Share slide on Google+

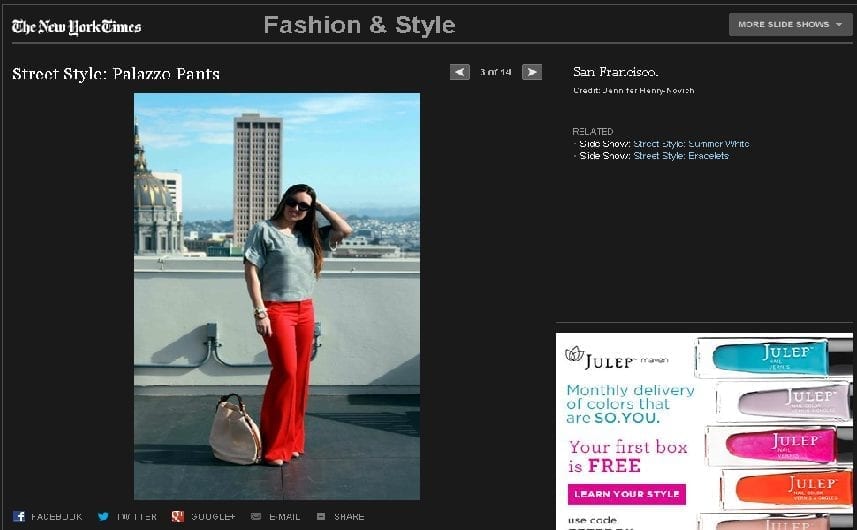tap(203, 517)
